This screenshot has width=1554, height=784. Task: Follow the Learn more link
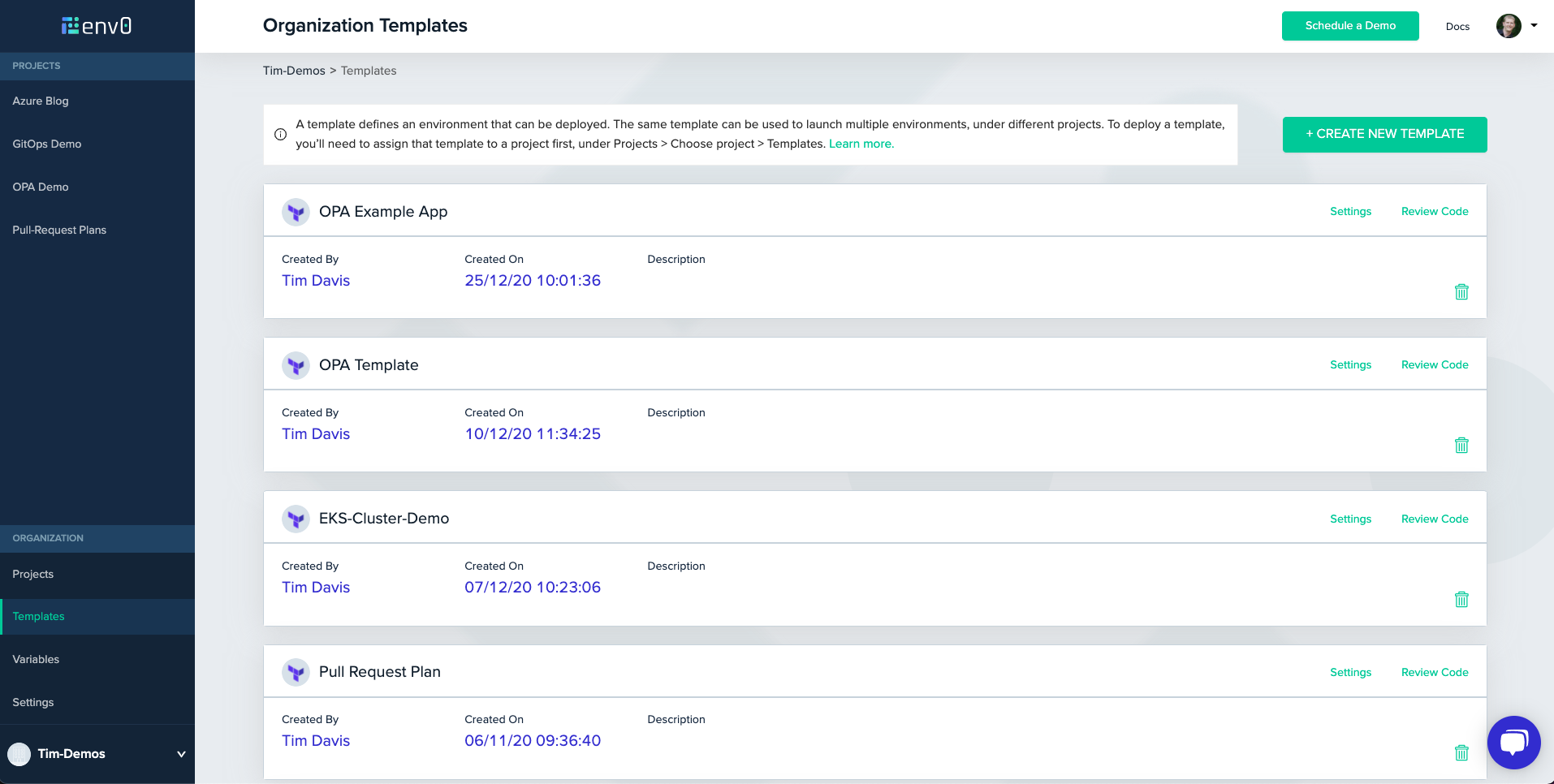click(861, 144)
